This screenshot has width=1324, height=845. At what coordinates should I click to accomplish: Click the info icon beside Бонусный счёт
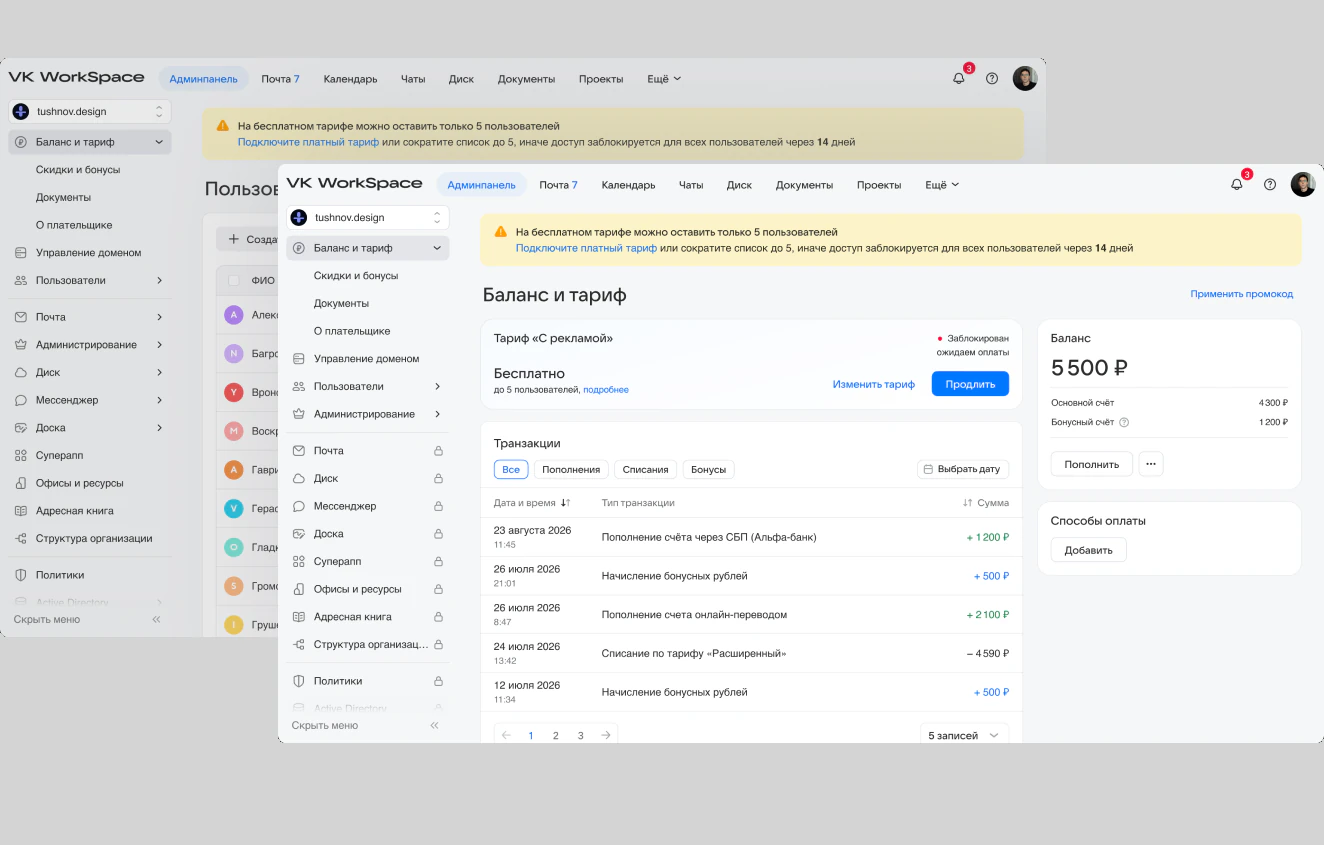point(1124,422)
